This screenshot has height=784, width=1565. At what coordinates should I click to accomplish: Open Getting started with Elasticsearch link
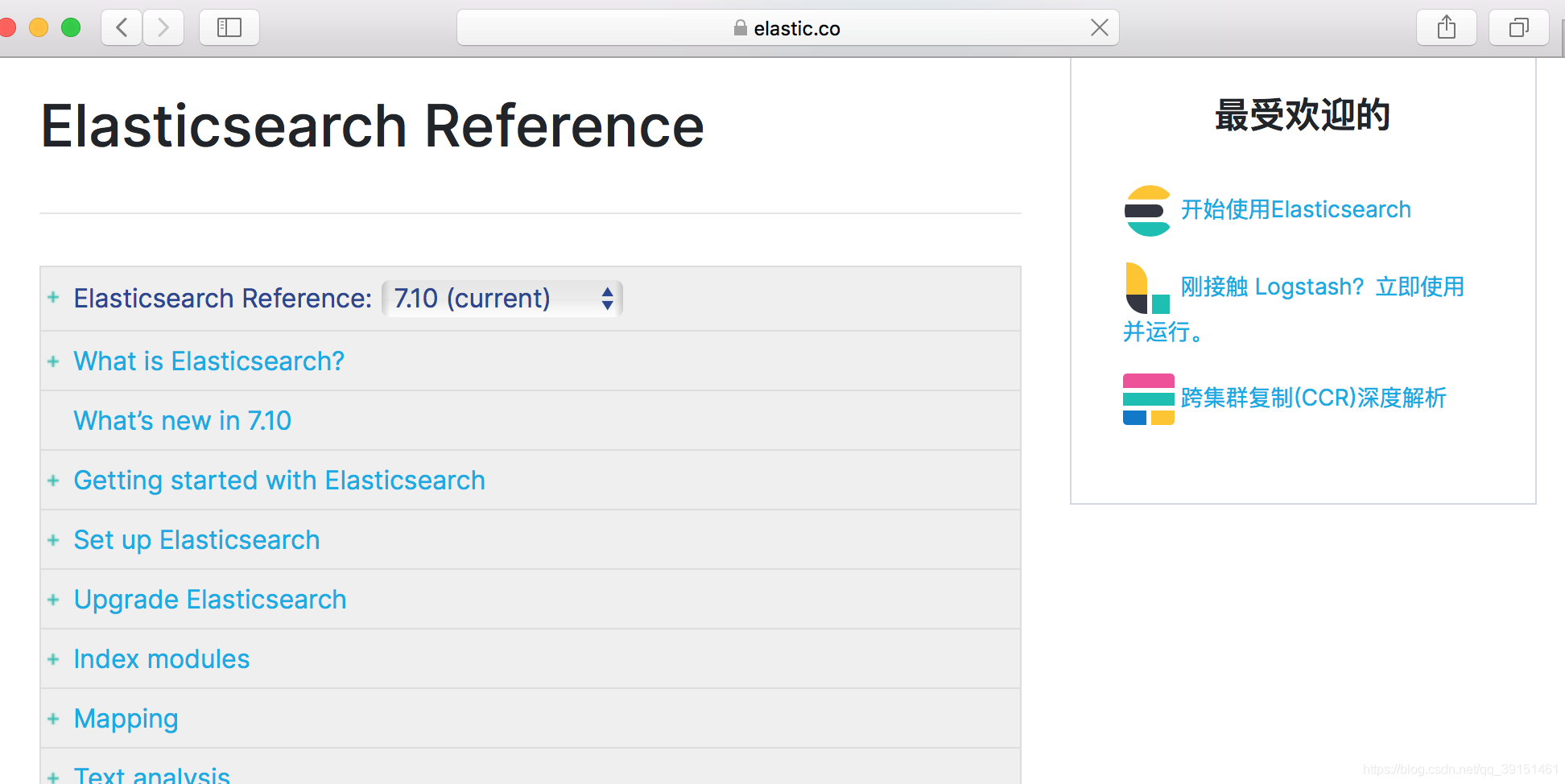pyautogui.click(x=279, y=481)
